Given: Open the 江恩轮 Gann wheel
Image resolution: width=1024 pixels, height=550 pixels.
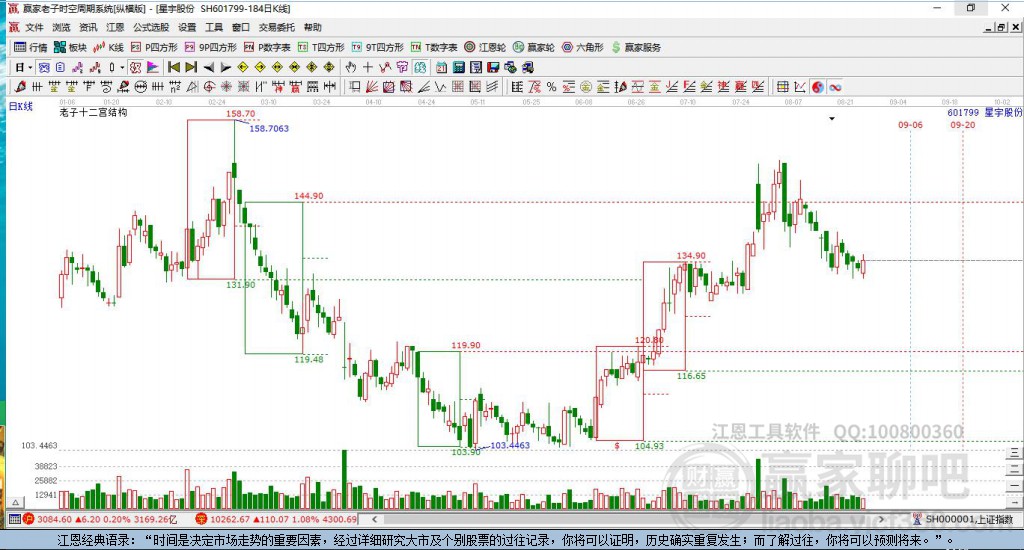Looking at the screenshot, I should point(485,47).
